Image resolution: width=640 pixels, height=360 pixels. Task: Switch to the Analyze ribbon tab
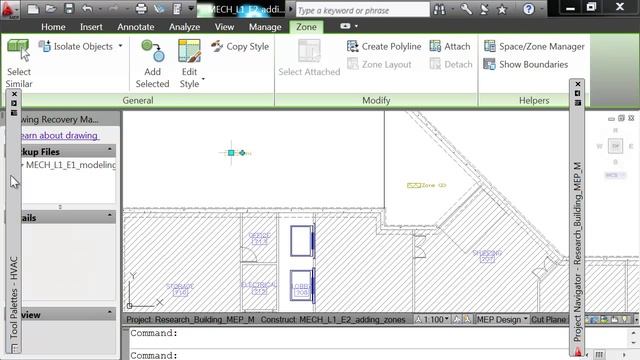click(x=184, y=27)
